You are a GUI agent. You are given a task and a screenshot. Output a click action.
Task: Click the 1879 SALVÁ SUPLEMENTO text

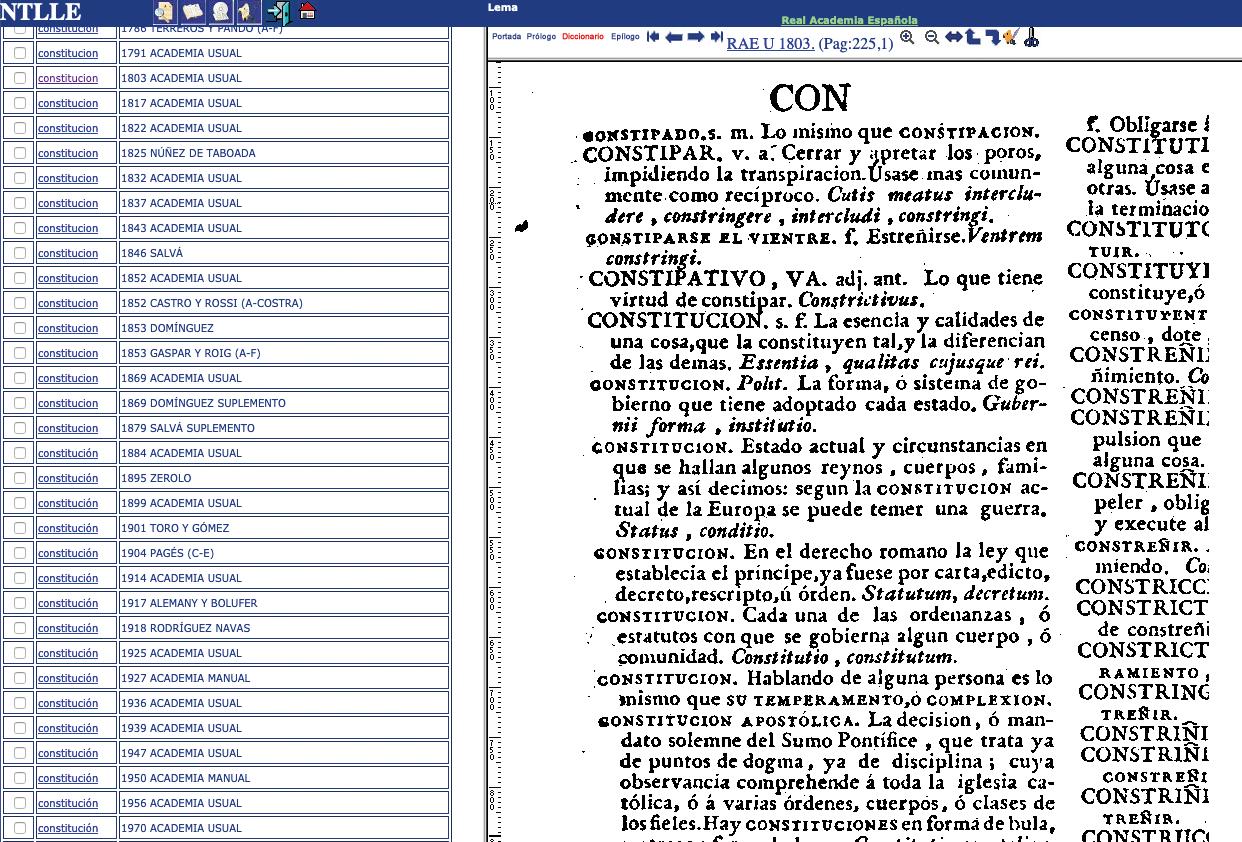(188, 428)
